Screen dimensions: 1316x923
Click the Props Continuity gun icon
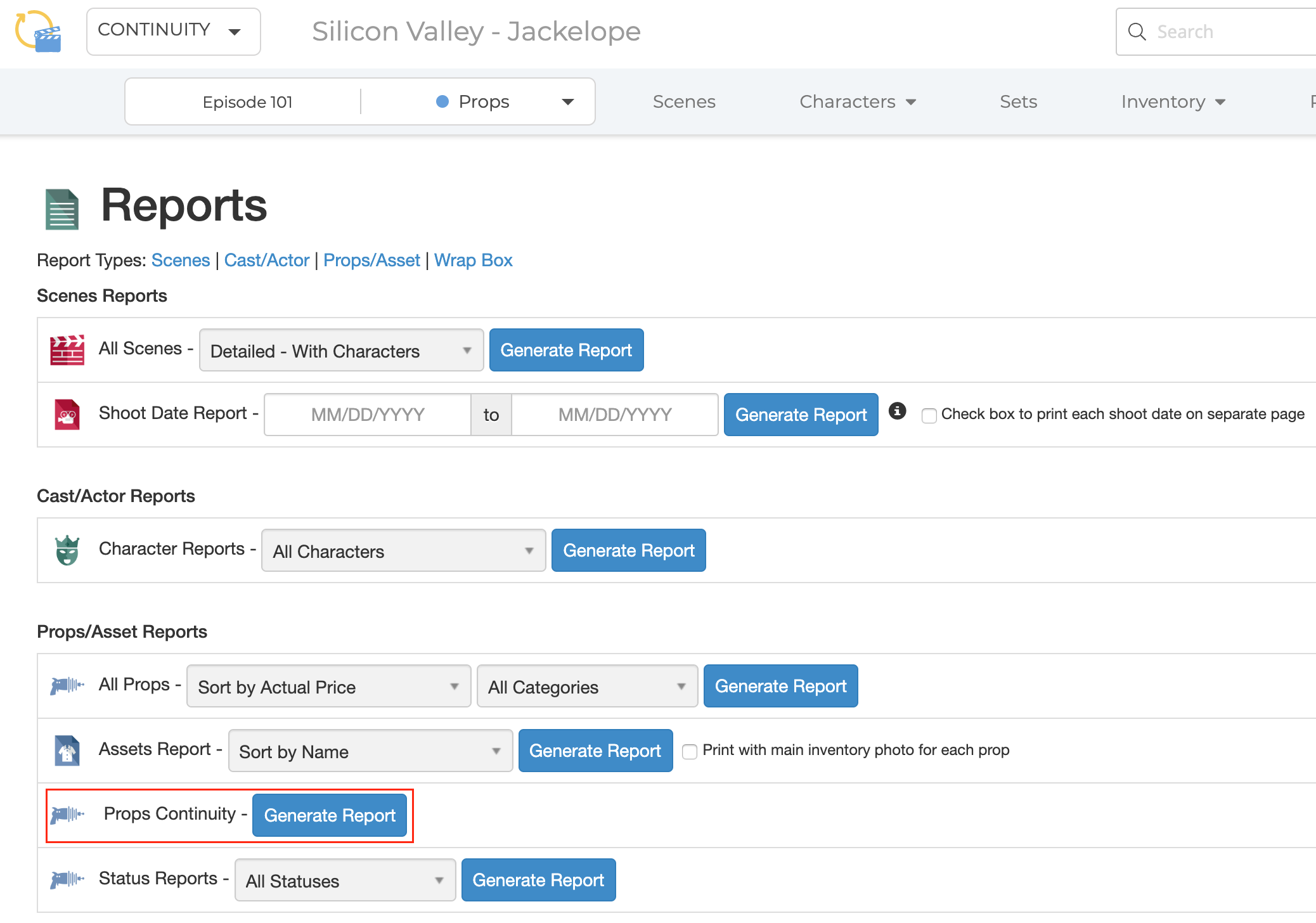(67, 814)
